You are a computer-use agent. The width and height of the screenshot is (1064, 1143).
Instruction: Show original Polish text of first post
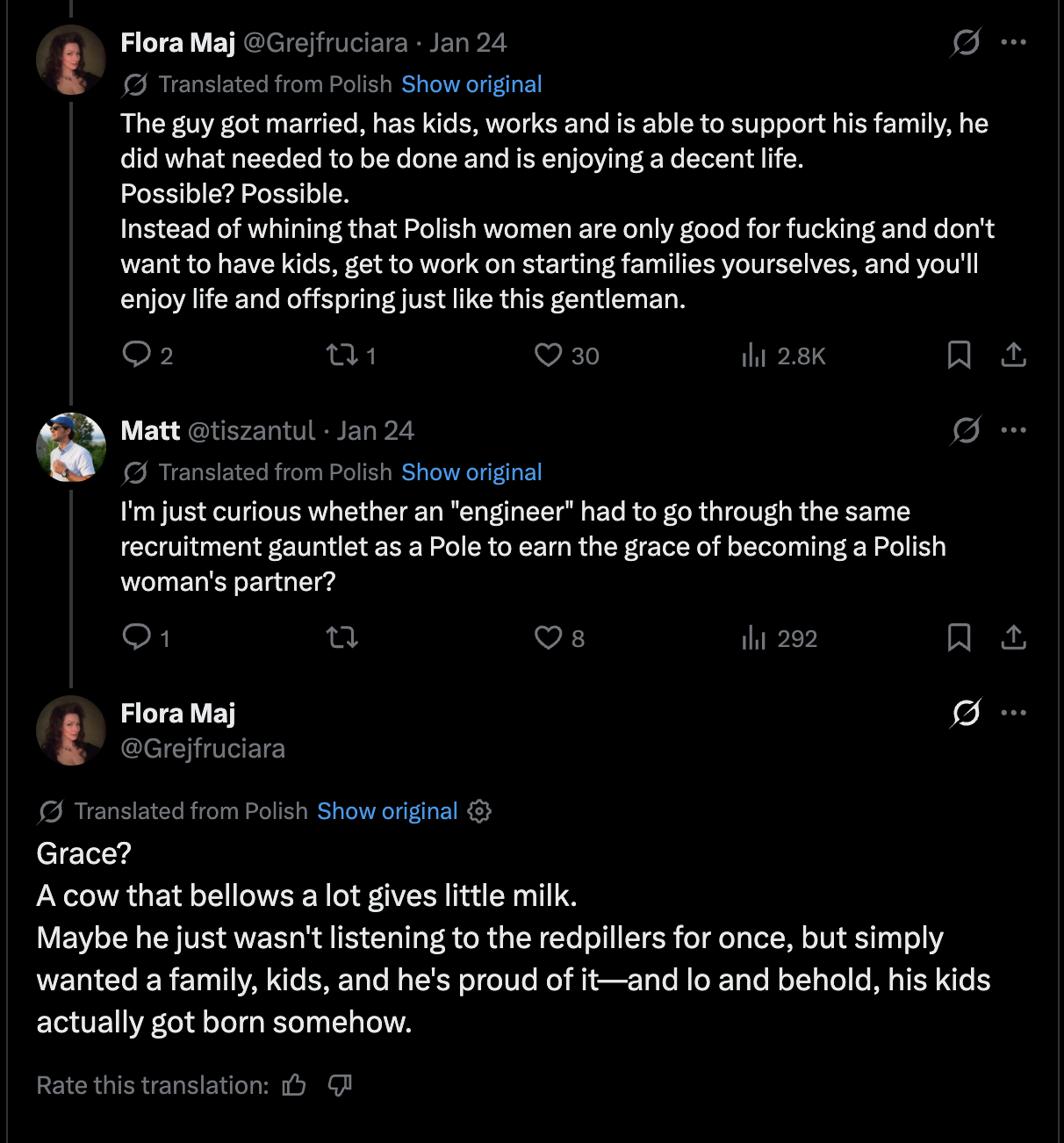[x=471, y=84]
